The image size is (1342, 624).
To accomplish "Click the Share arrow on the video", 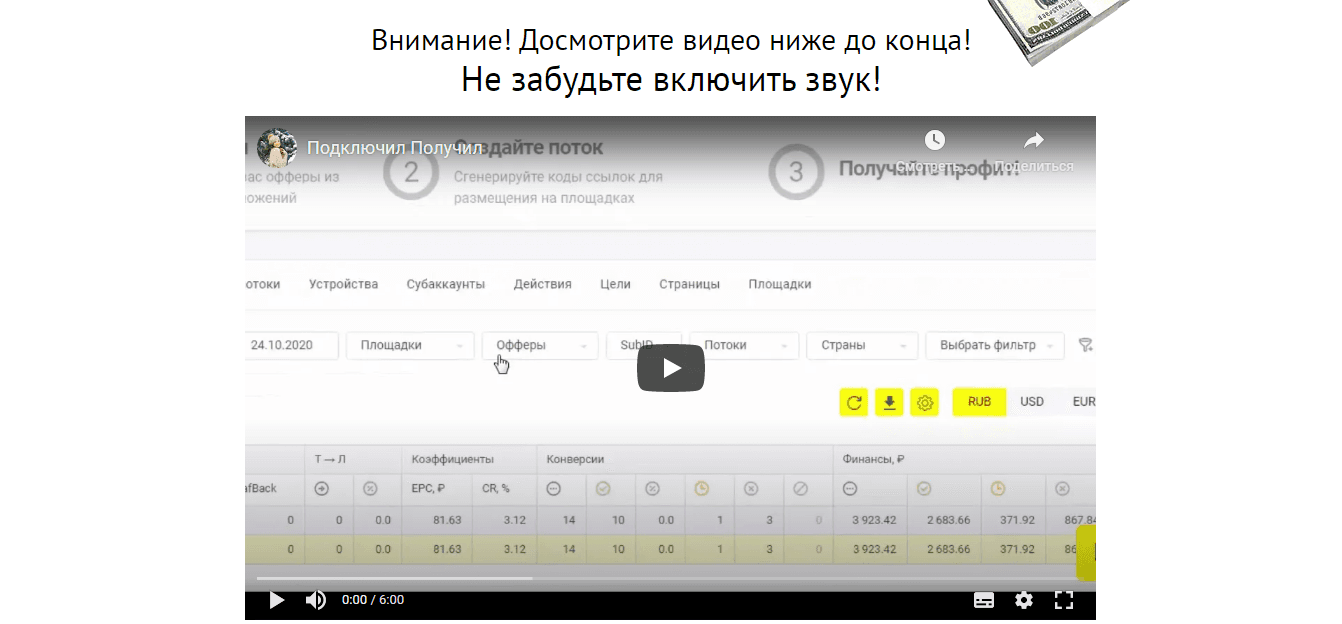I will click(1033, 140).
